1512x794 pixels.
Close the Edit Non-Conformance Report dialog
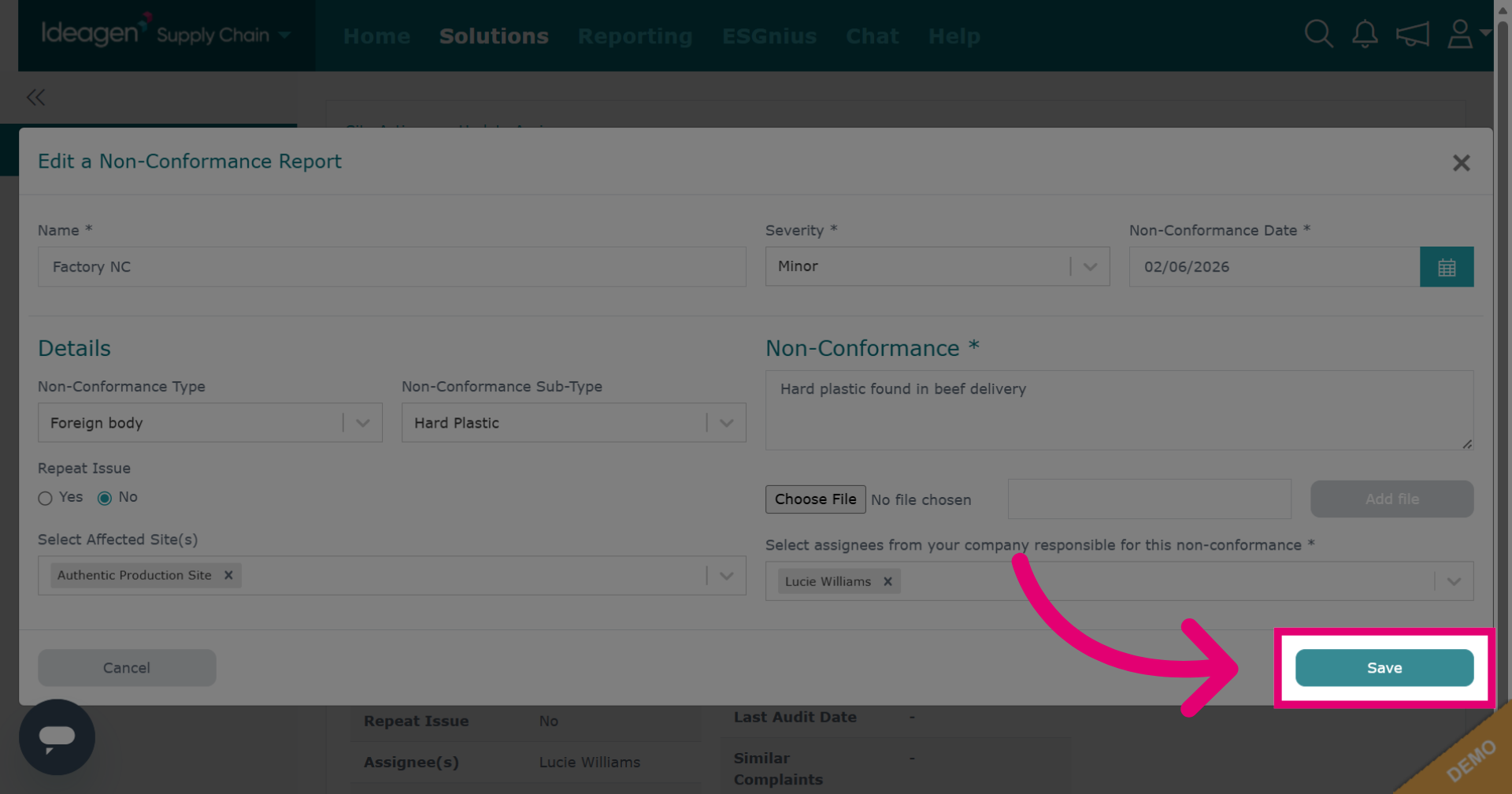[x=1461, y=163]
